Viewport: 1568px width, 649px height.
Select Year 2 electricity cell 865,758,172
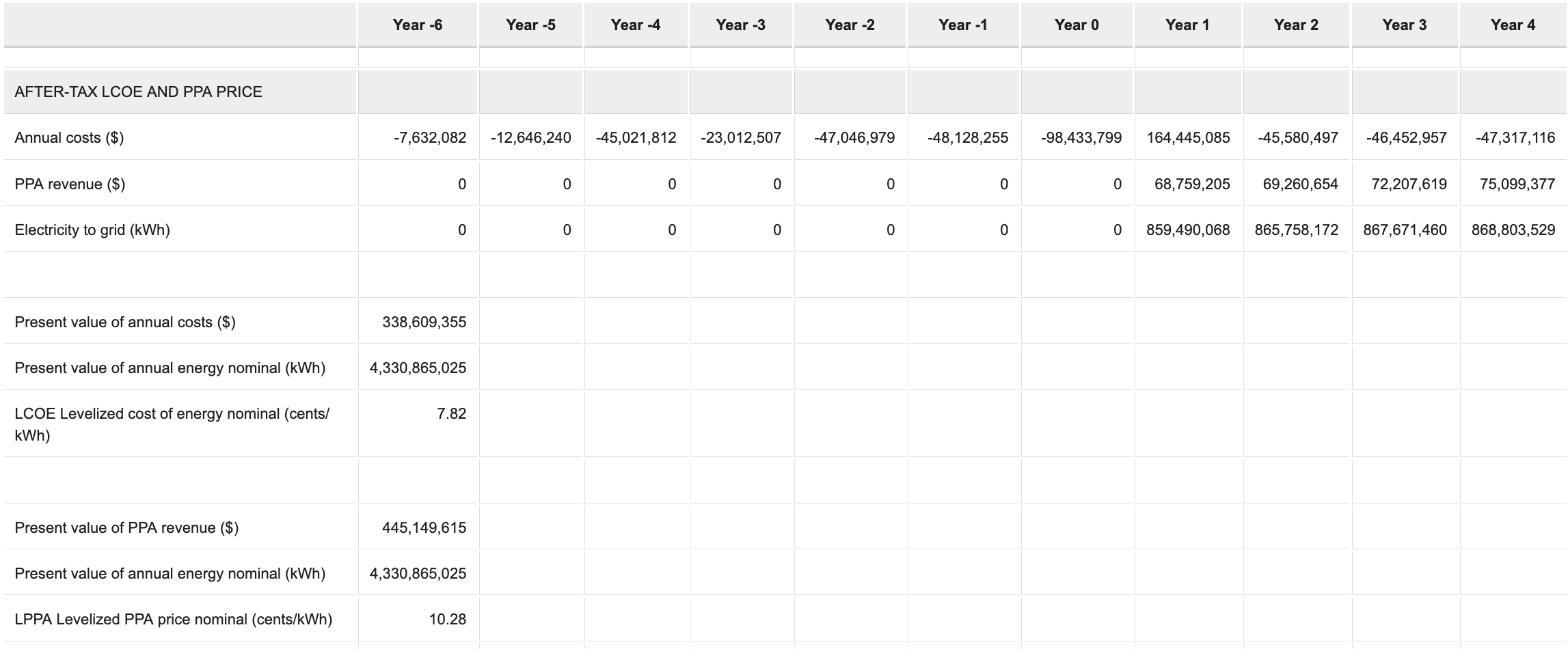[x=1296, y=230]
